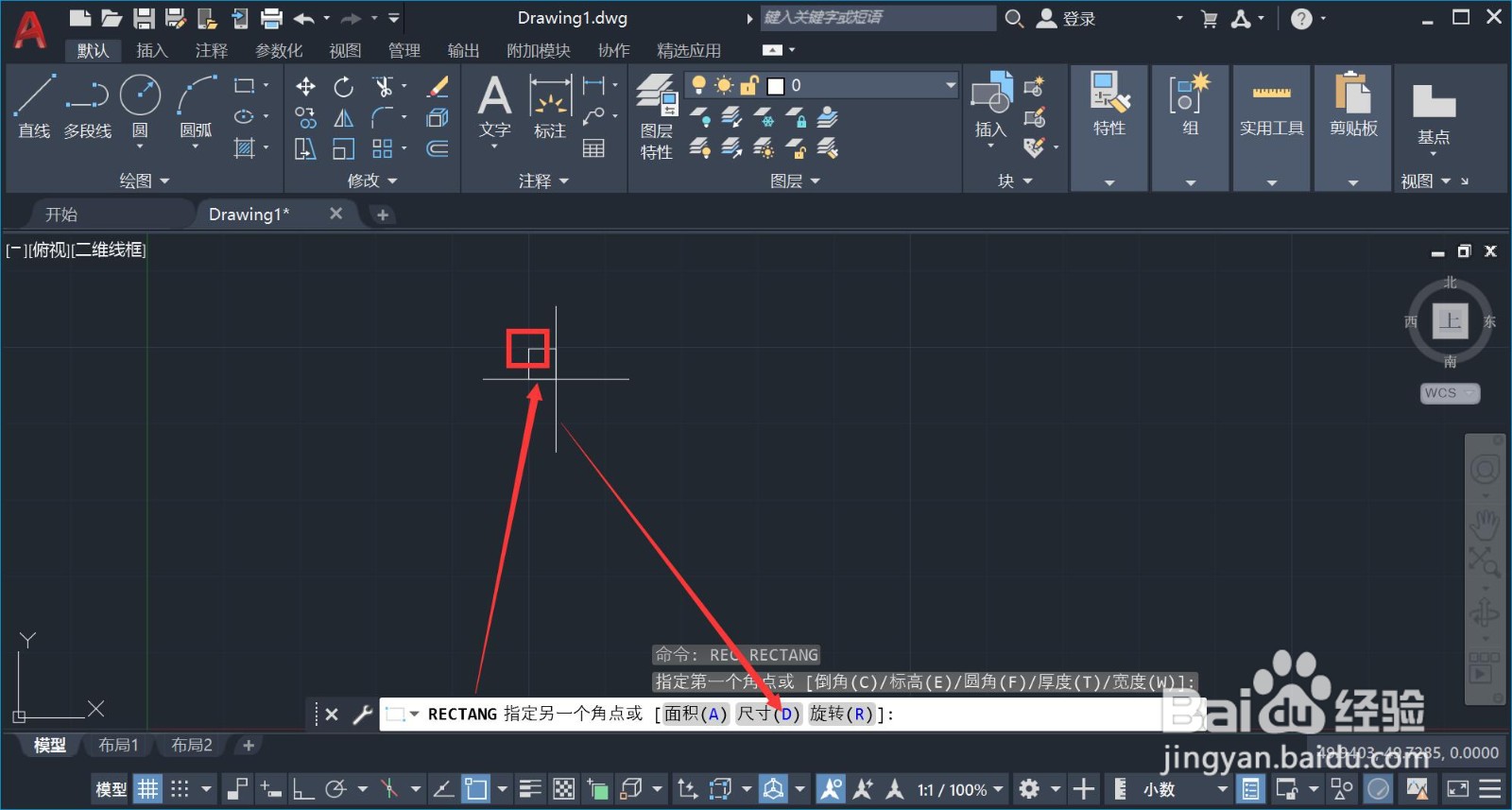Click Sign in (登录) button
The width and height of the screenshot is (1512, 810).
pyautogui.click(x=1066, y=18)
